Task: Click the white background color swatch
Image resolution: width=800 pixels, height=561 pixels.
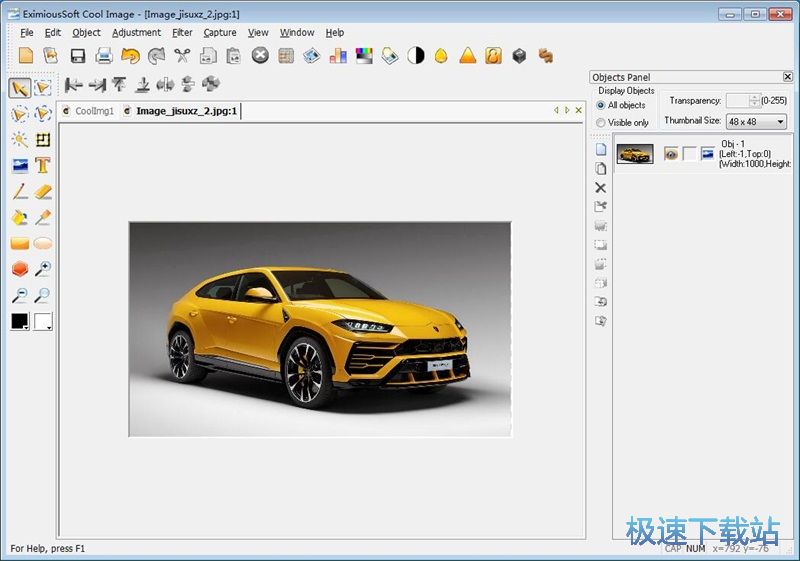Action: coord(41,321)
